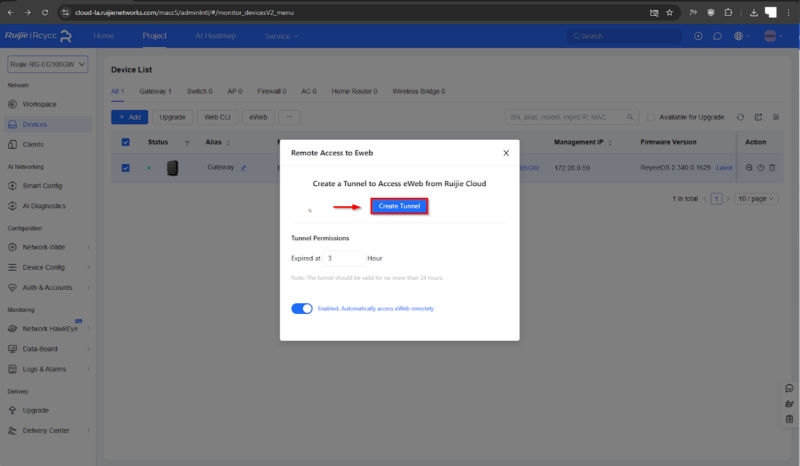
Task: Expand the Network HawkEye menu
Action: click(x=49, y=329)
